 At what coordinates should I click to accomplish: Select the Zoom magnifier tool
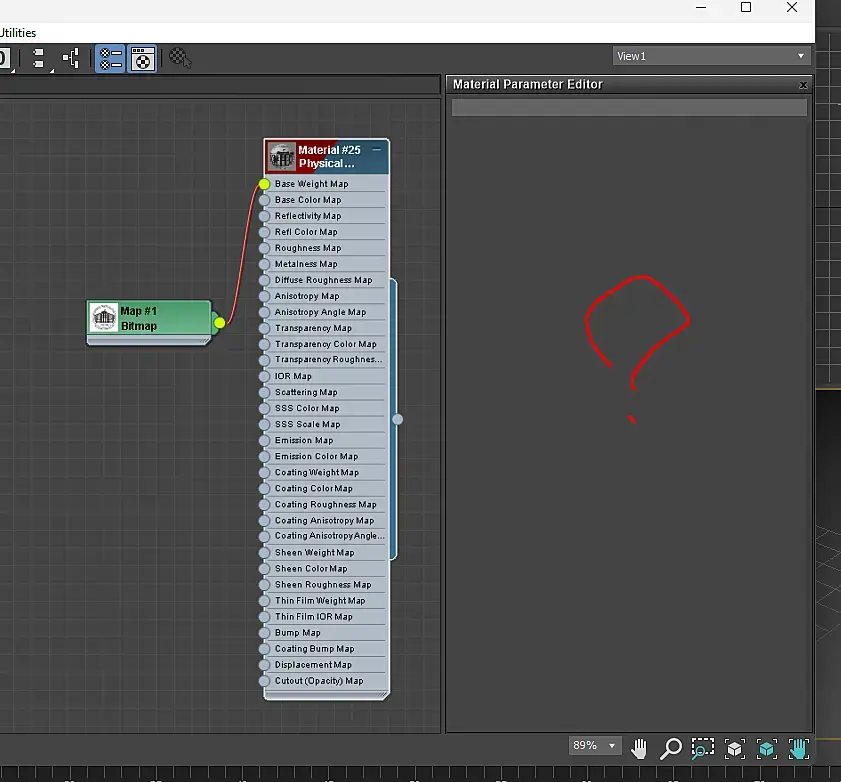[x=671, y=748]
